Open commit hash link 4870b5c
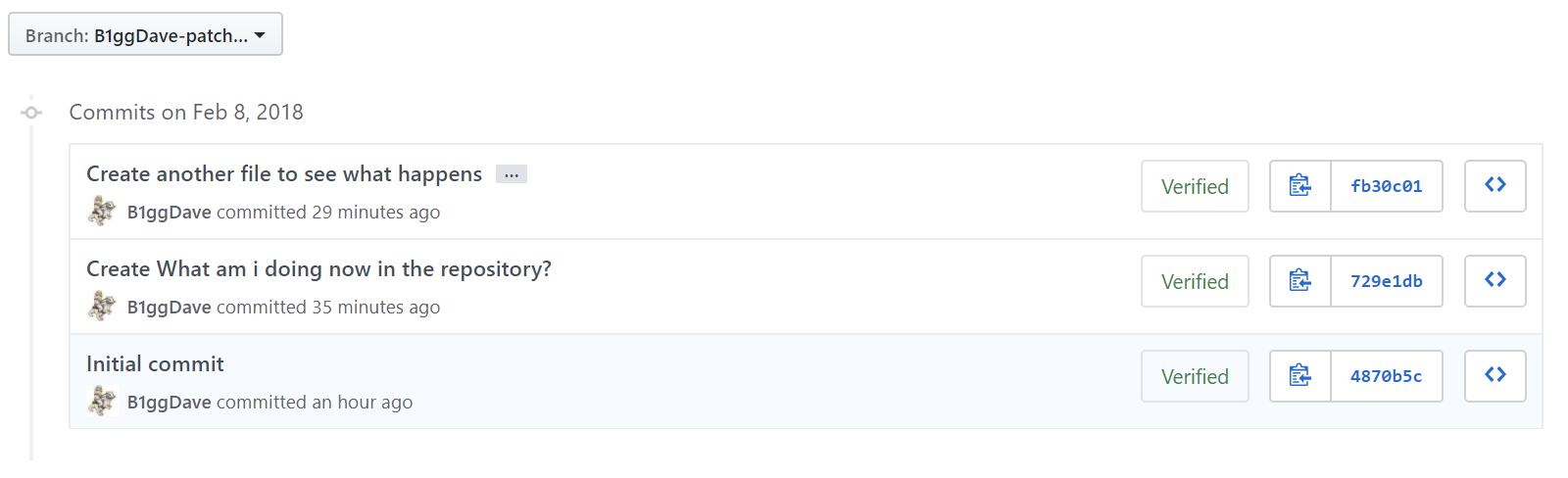 click(1387, 376)
